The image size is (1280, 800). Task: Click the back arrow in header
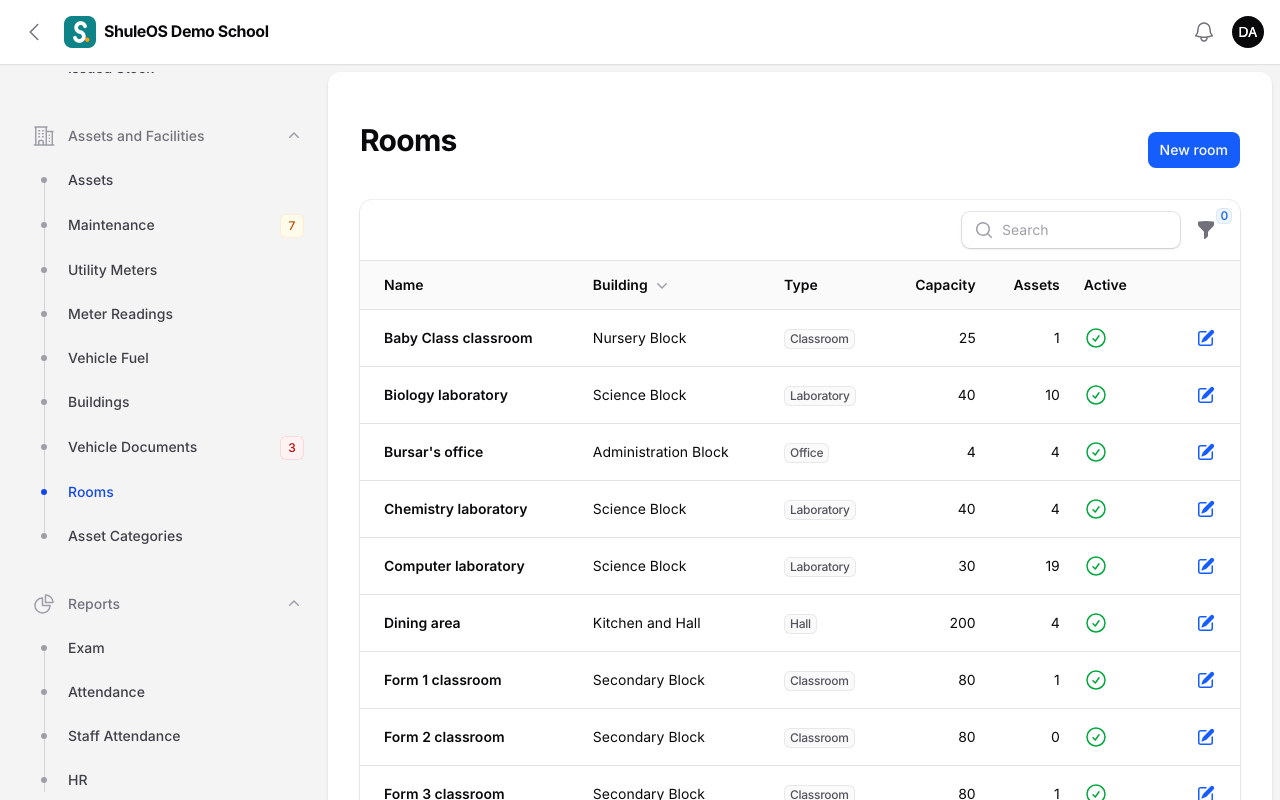point(34,32)
